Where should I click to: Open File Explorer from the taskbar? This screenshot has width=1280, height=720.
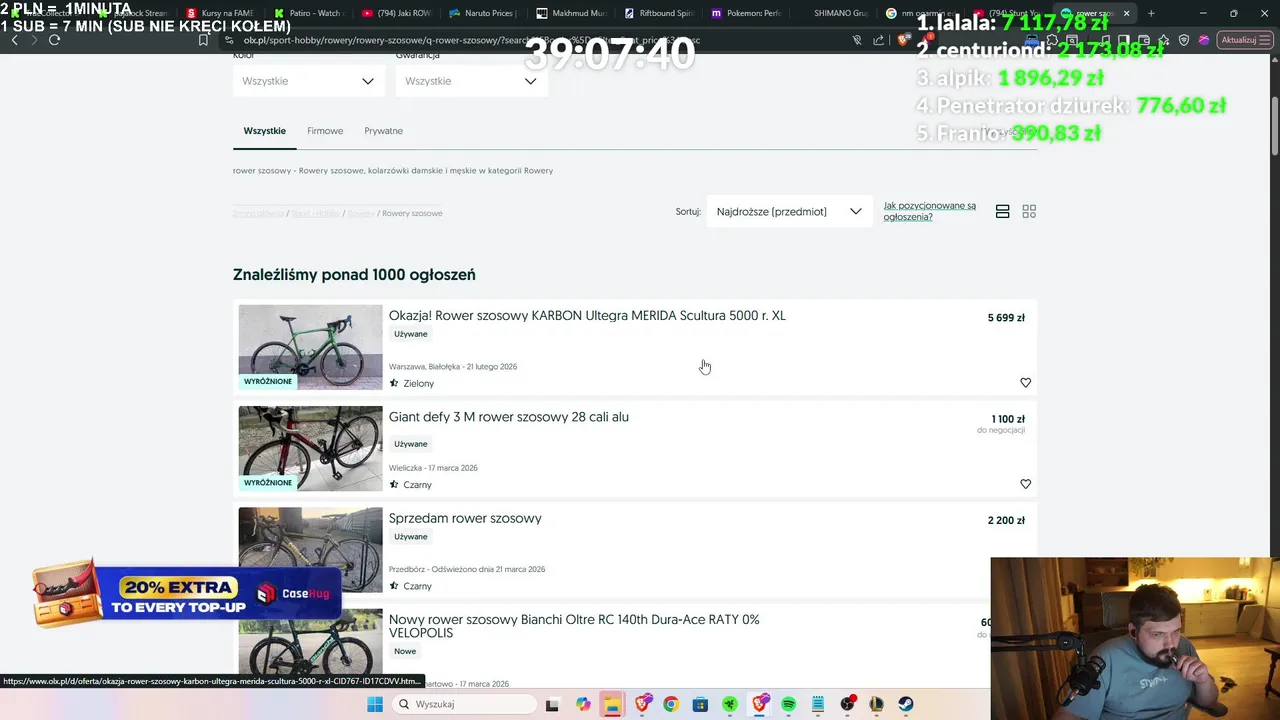[612, 704]
